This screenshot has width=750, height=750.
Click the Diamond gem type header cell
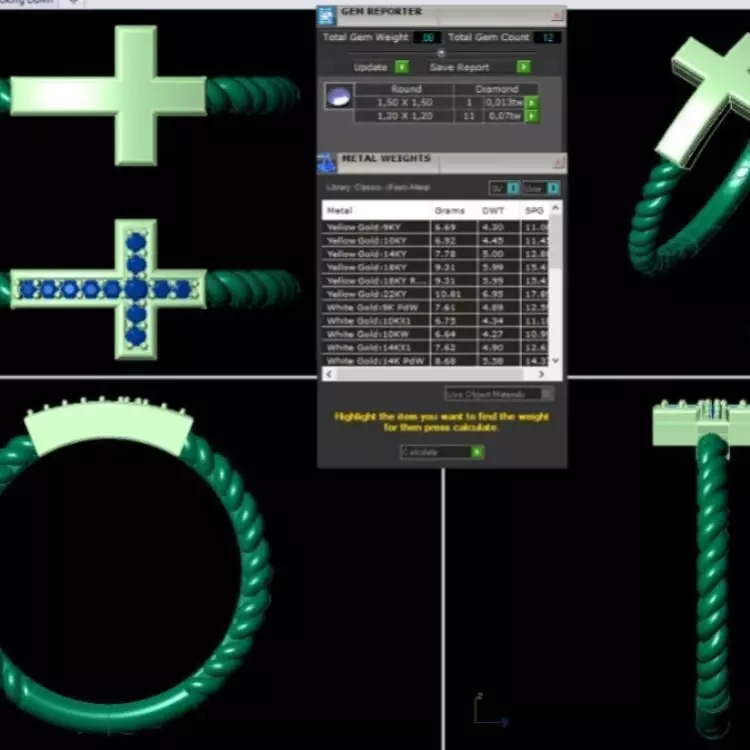point(496,89)
